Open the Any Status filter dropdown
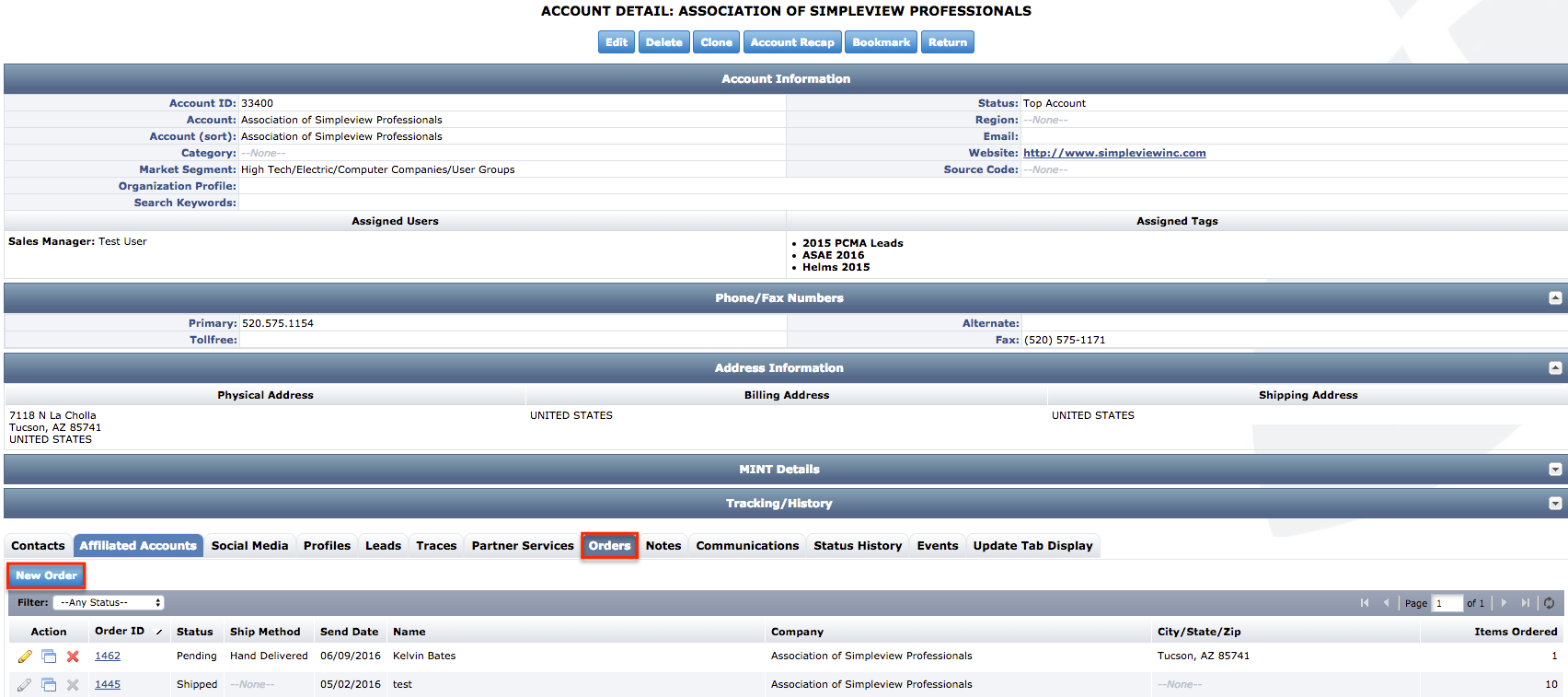The height and width of the screenshot is (697, 1568). tap(109, 603)
